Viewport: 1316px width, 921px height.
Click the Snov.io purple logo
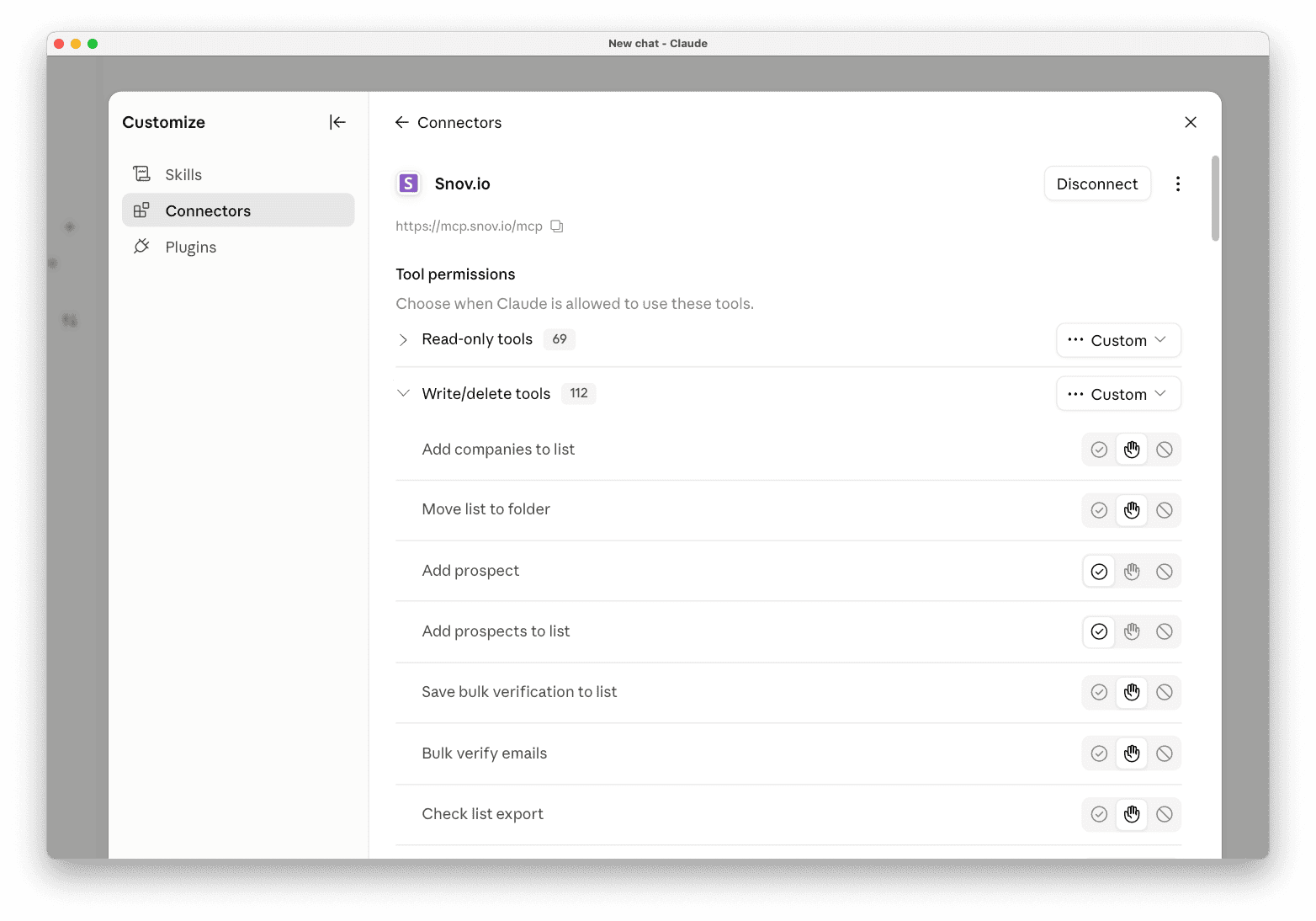(408, 184)
